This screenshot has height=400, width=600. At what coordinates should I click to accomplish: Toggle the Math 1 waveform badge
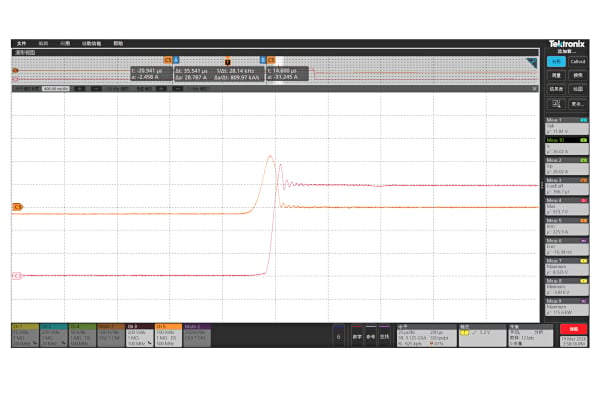click(x=111, y=335)
